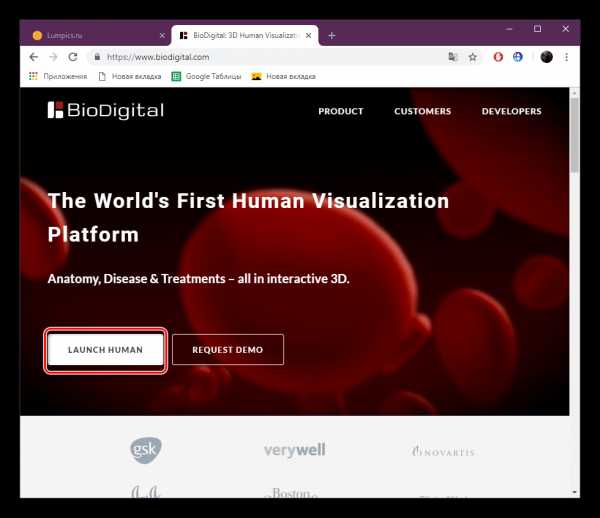This screenshot has height=518, width=600.
Task: Click the REQUEST DEMO button
Action: 228,350
